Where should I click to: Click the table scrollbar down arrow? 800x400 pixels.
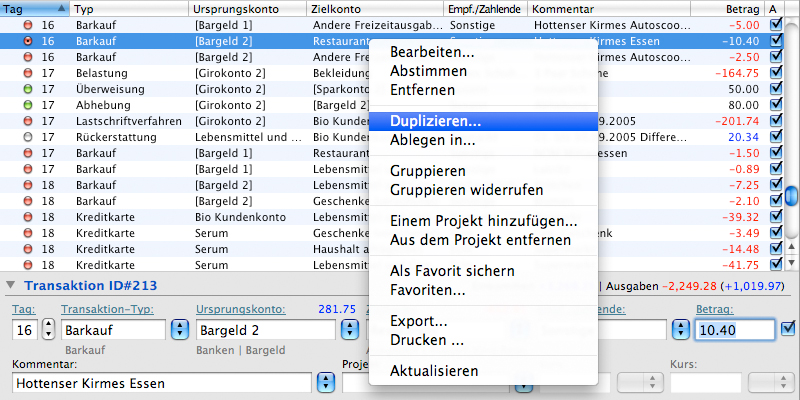point(791,263)
